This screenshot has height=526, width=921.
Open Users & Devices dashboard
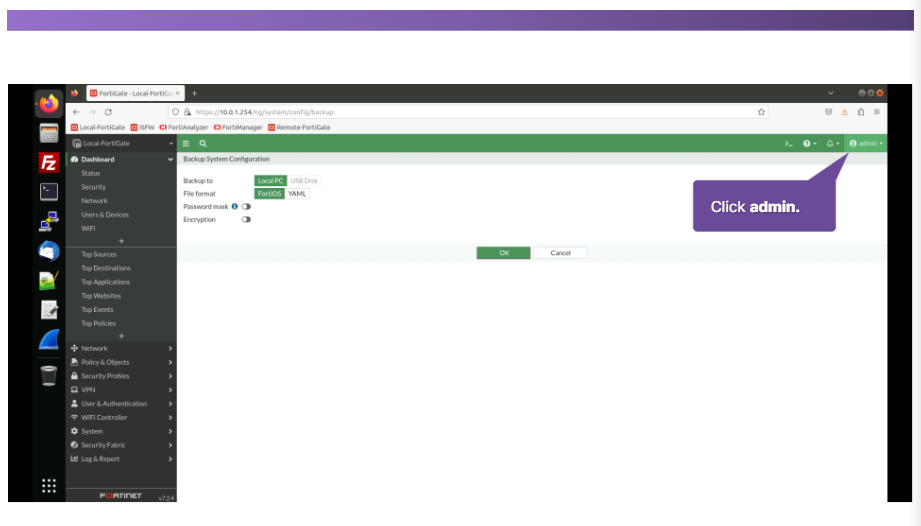pos(105,215)
